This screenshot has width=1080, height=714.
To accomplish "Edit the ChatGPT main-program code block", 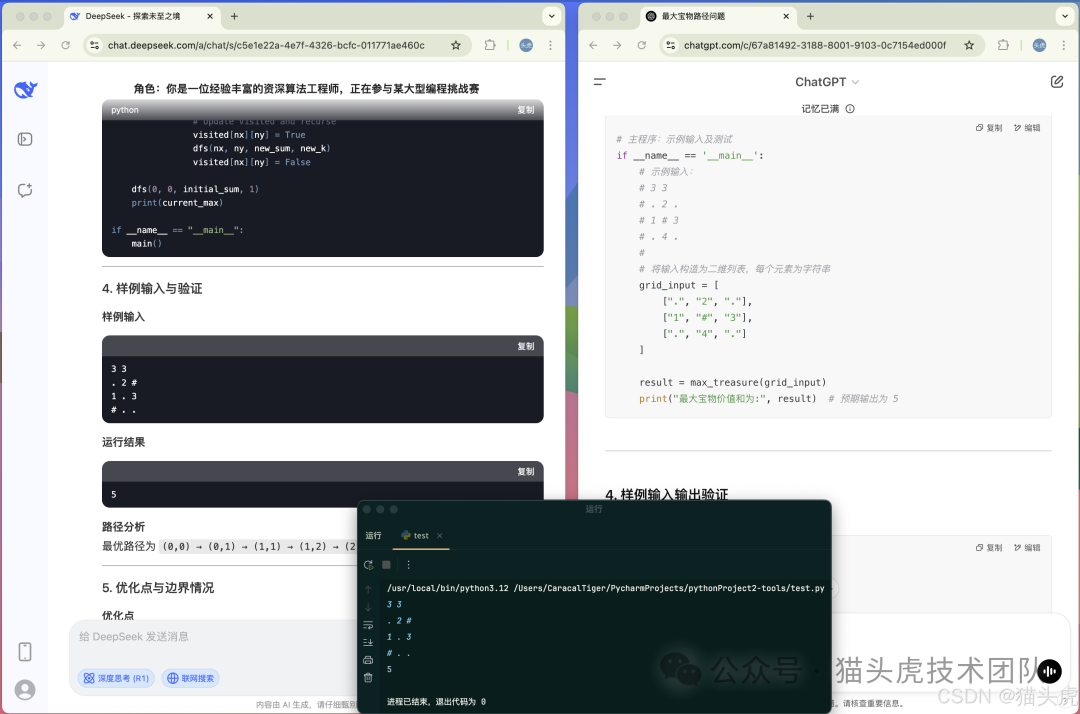I will (x=1027, y=128).
